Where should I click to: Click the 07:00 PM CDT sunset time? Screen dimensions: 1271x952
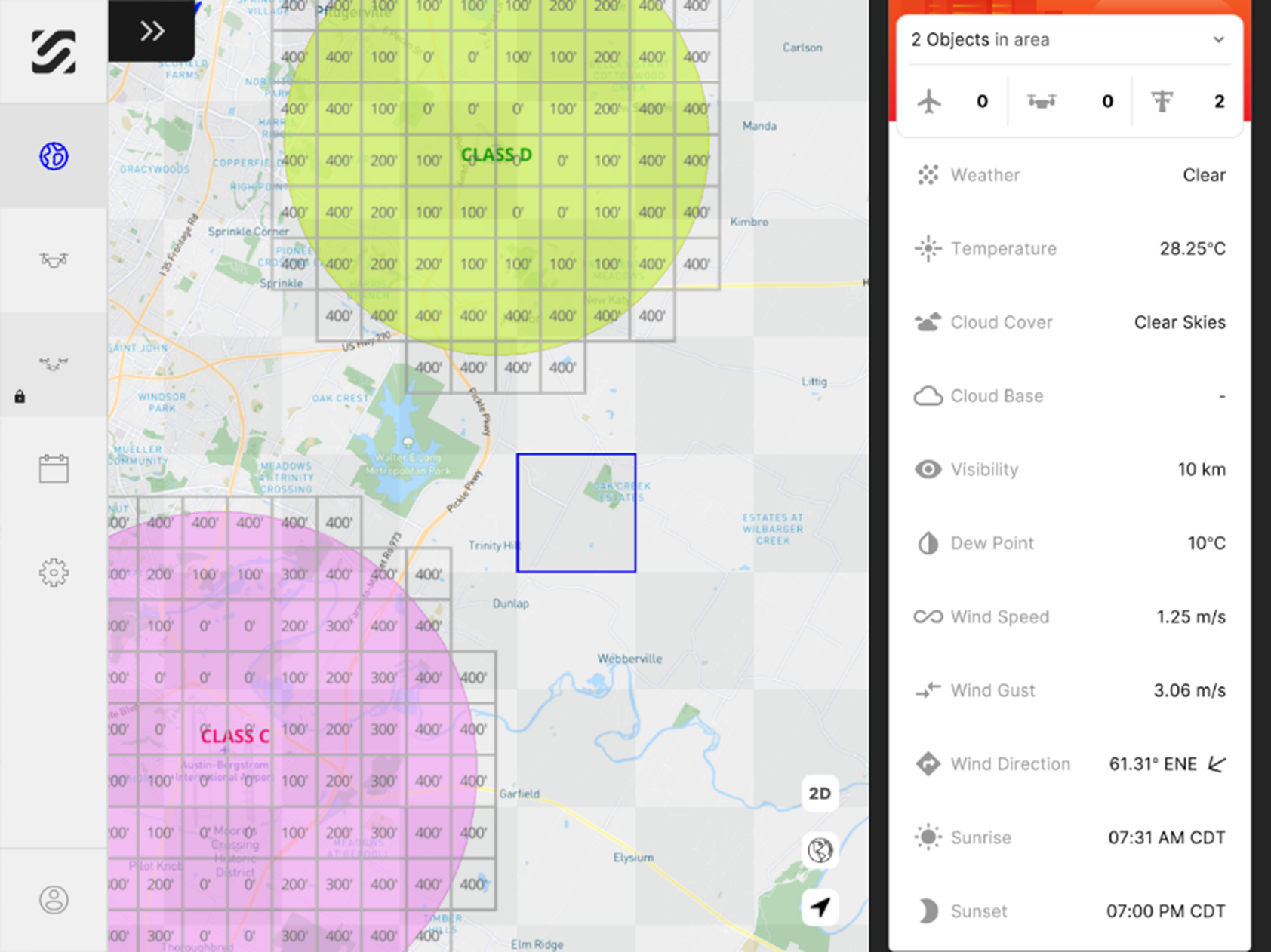tap(1165, 911)
